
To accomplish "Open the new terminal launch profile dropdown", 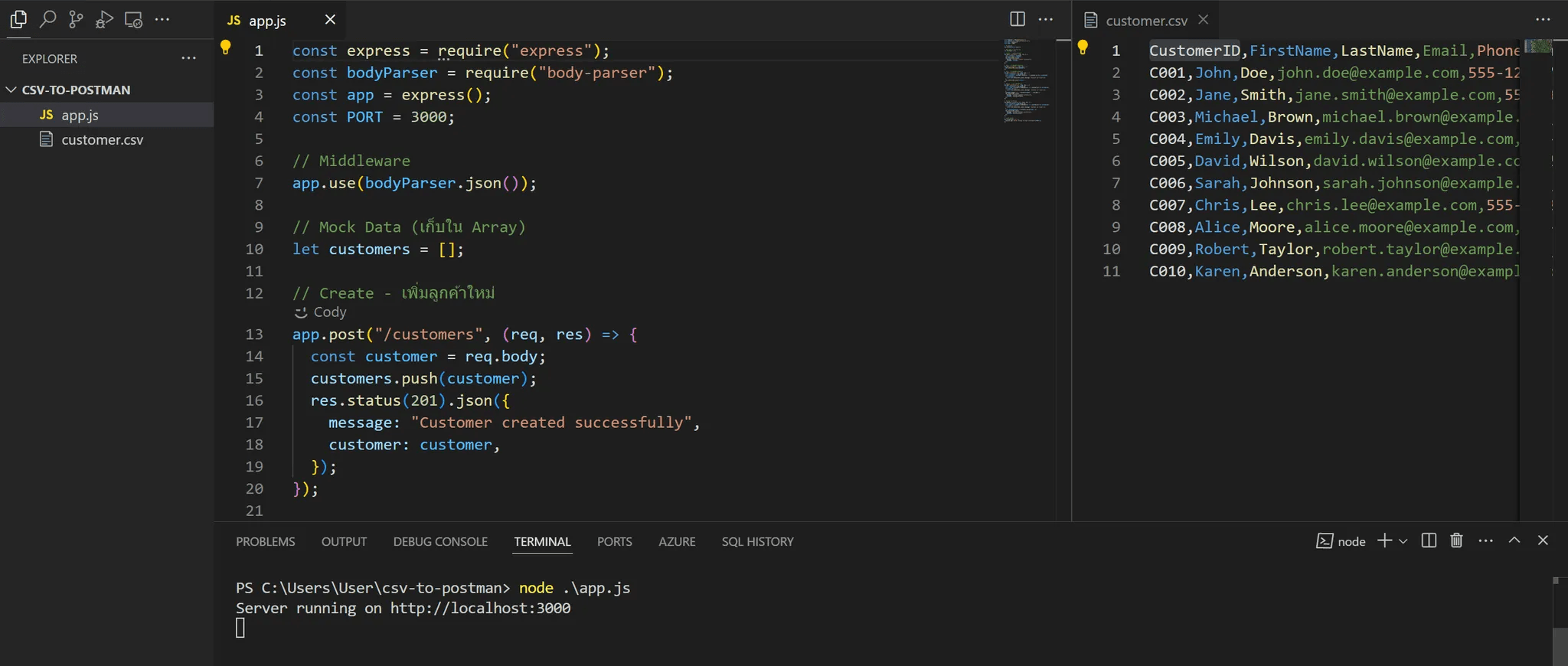I will [x=1403, y=541].
